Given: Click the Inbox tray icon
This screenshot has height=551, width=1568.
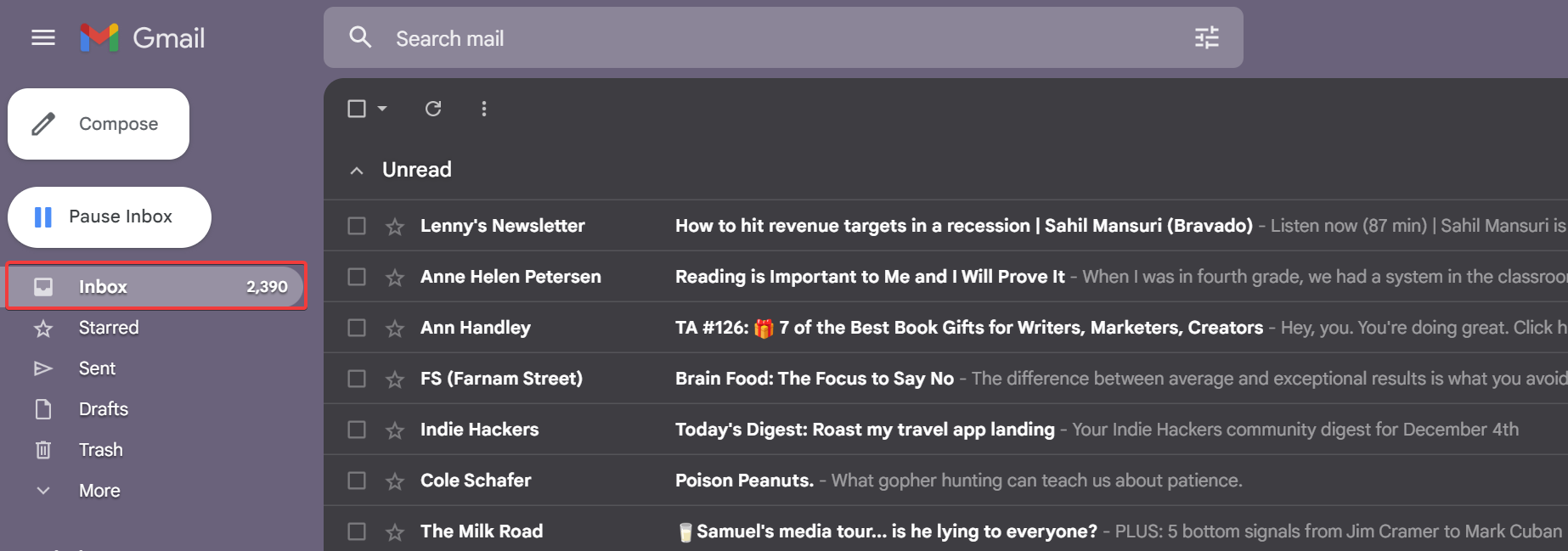Looking at the screenshot, I should point(43,287).
